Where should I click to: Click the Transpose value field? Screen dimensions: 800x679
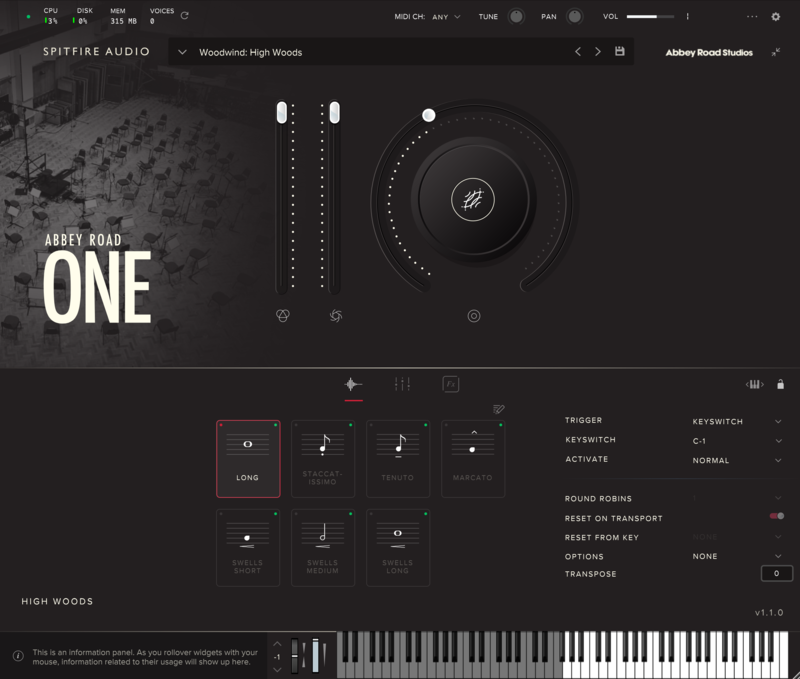(777, 573)
